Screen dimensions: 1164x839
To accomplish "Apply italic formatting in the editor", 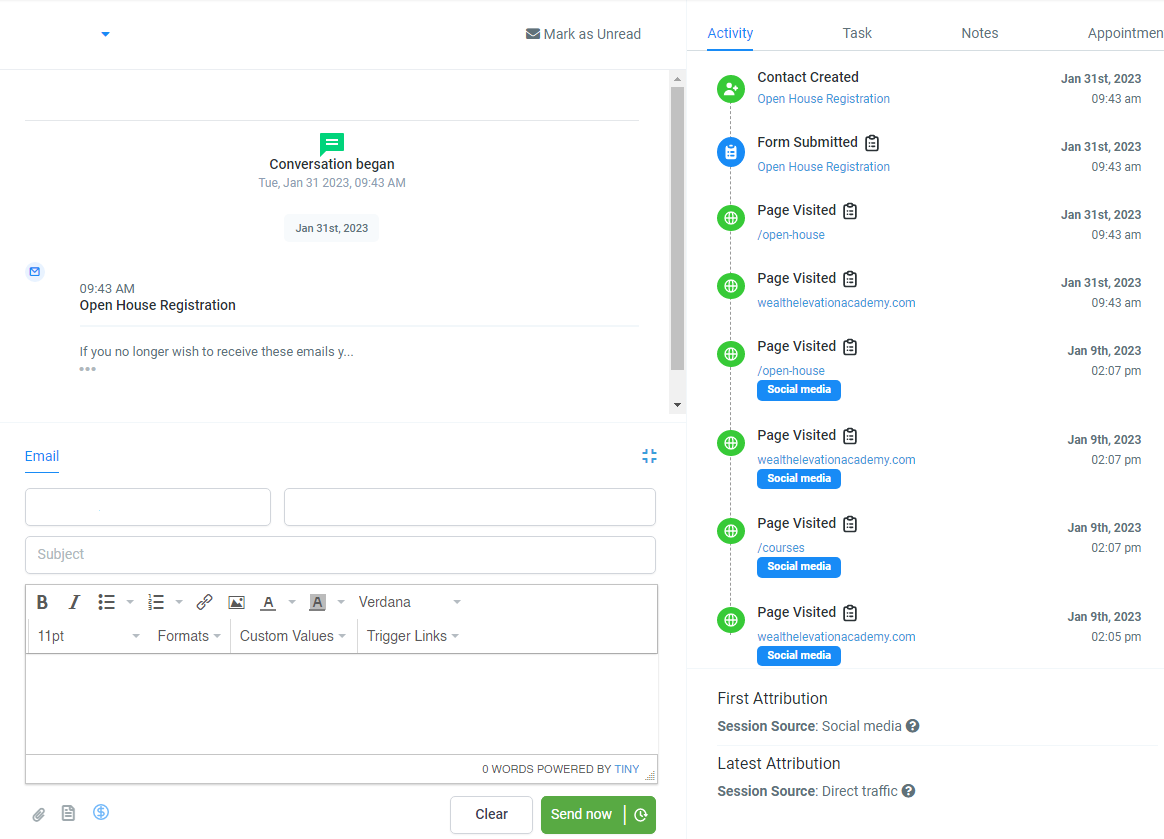I will (x=73, y=601).
